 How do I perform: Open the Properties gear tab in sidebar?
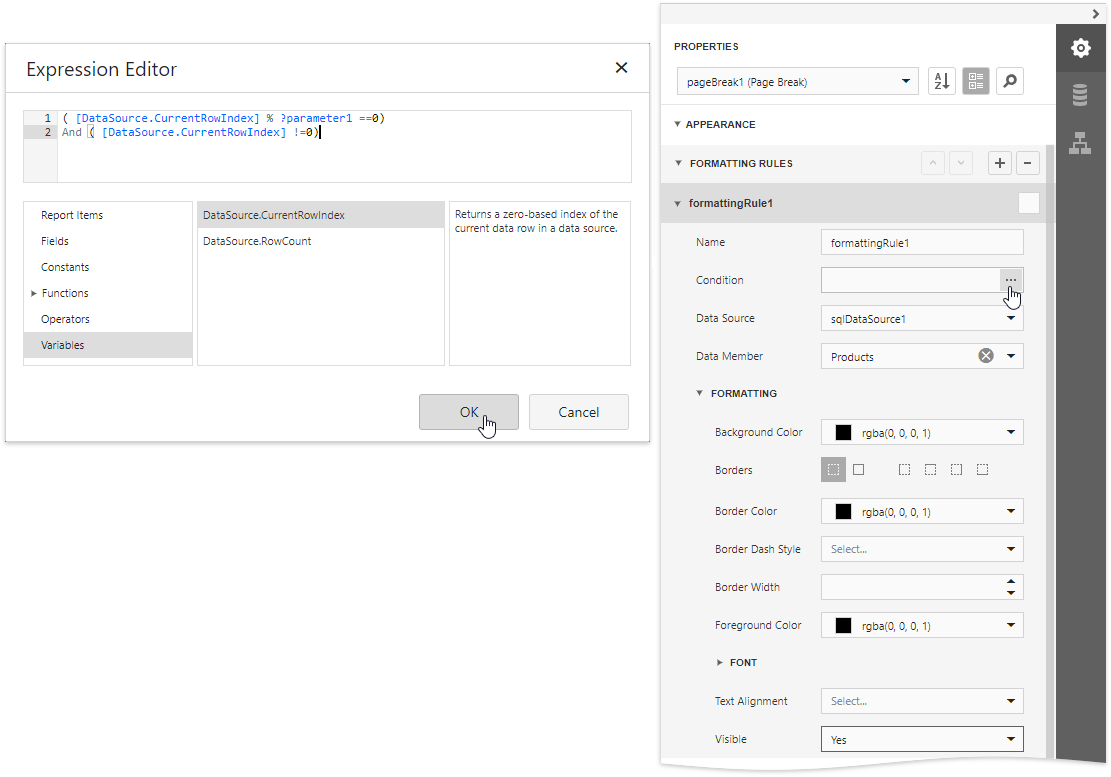(1081, 48)
